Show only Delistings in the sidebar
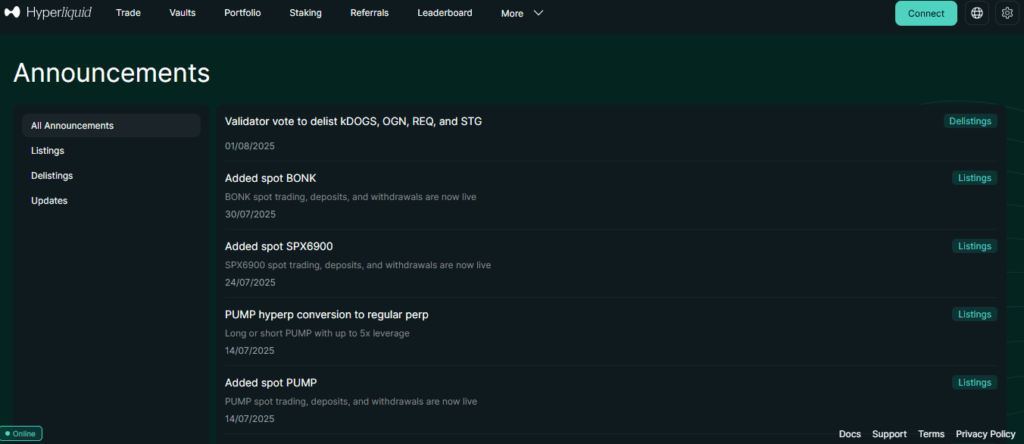The height and width of the screenshot is (444, 1024). [52, 175]
